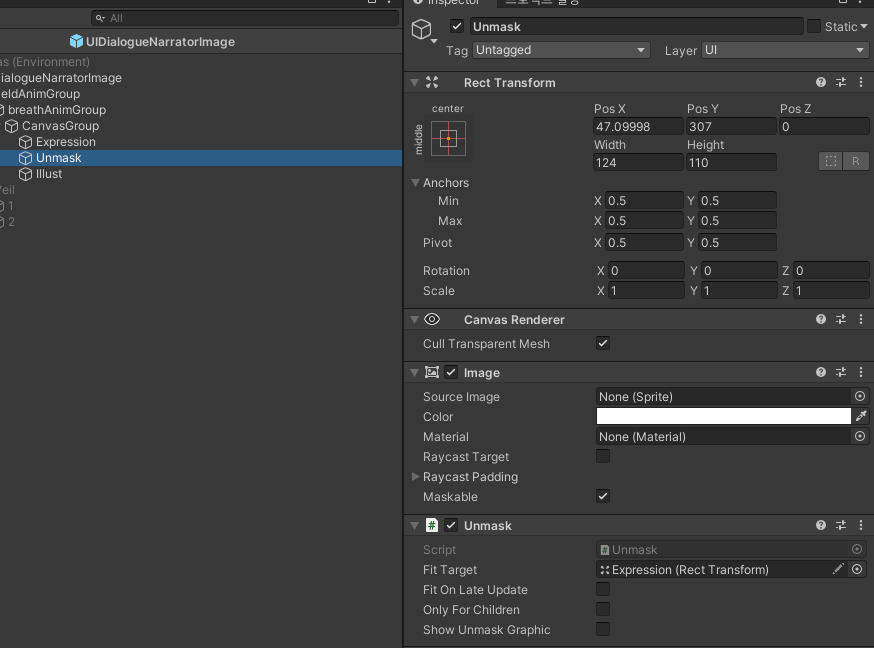Click the Unmask script component icon
The image size is (874, 648).
(431, 525)
